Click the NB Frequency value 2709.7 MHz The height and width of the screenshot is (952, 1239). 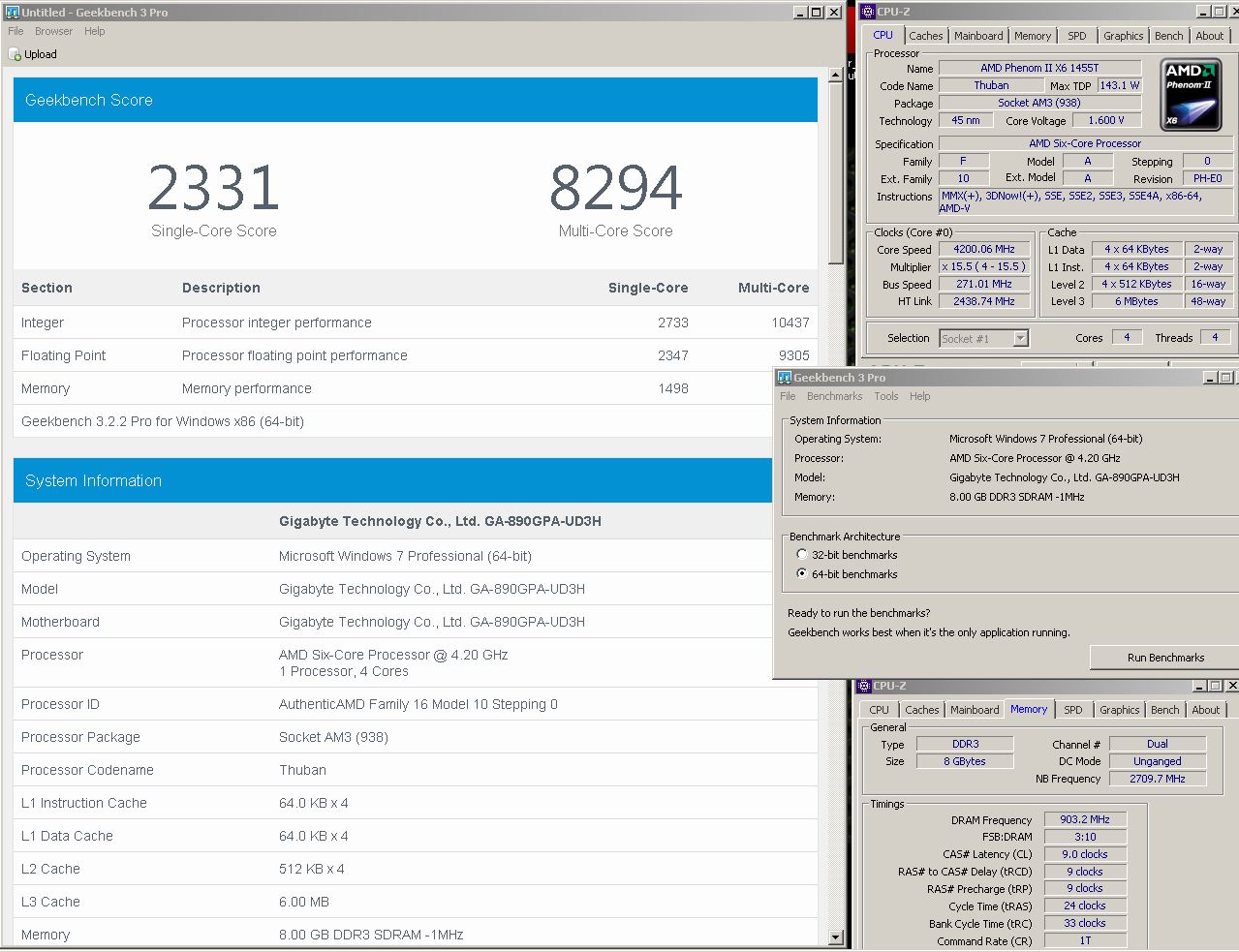(1157, 779)
